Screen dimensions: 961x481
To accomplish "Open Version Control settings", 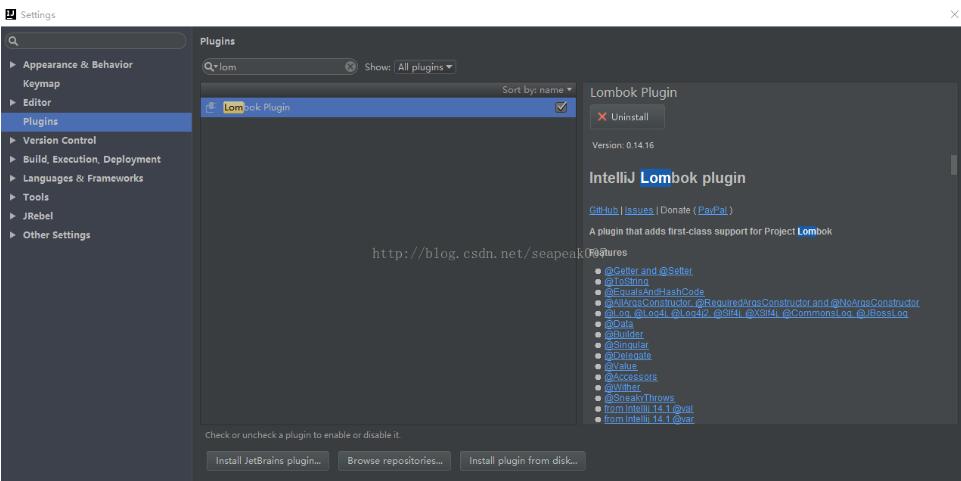I will 59,140.
